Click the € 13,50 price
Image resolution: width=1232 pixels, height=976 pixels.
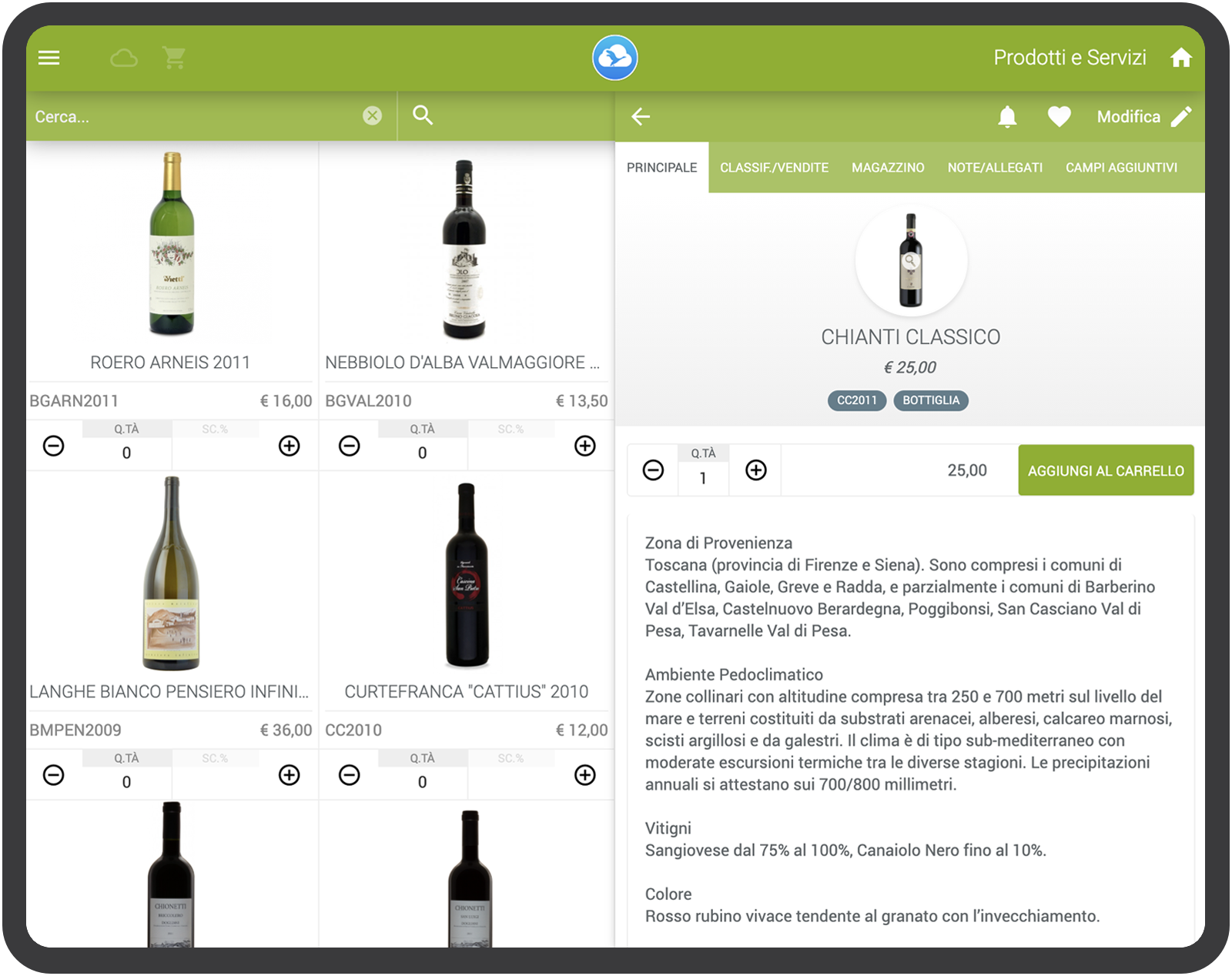coord(581,401)
